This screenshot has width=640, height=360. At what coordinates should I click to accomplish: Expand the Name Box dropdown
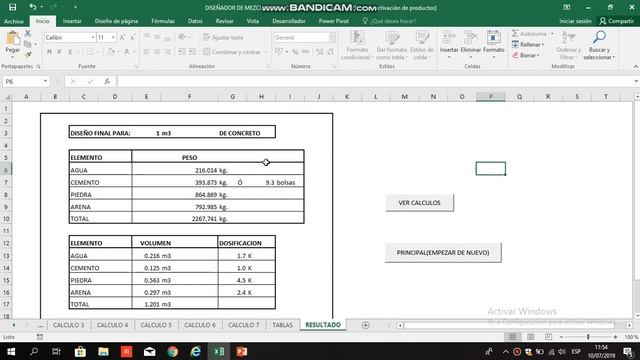(45, 81)
